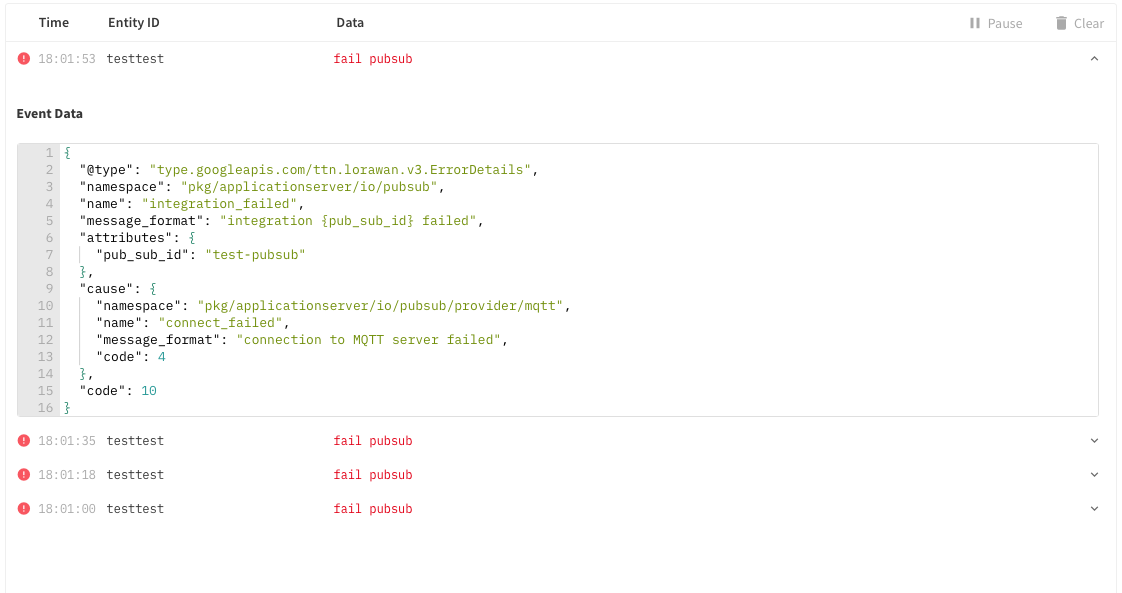Expand the 18:01:35 event details
Image resolution: width=1122 pixels, height=593 pixels.
(x=1093, y=440)
